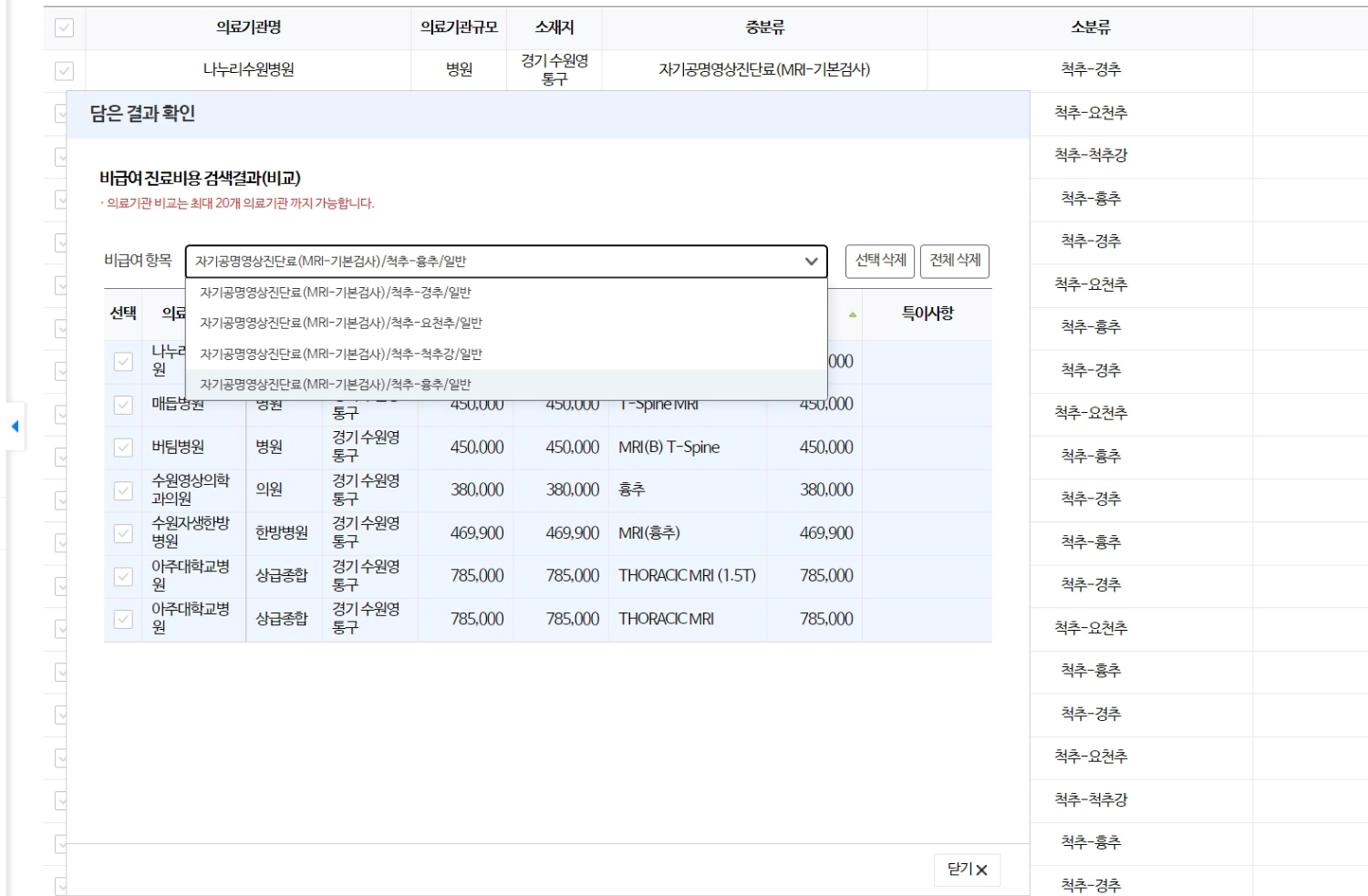The image size is (1368, 896).
Task: Click the chevron arrow on the 비급여 항목 box
Action: [x=812, y=262]
